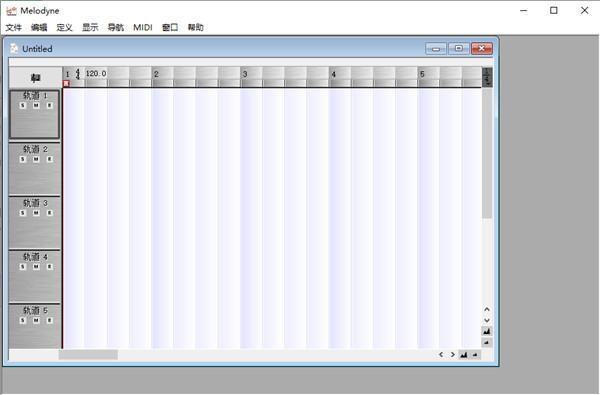Mute track 轨道 4 with its M button
The height and width of the screenshot is (395, 600).
(36, 266)
